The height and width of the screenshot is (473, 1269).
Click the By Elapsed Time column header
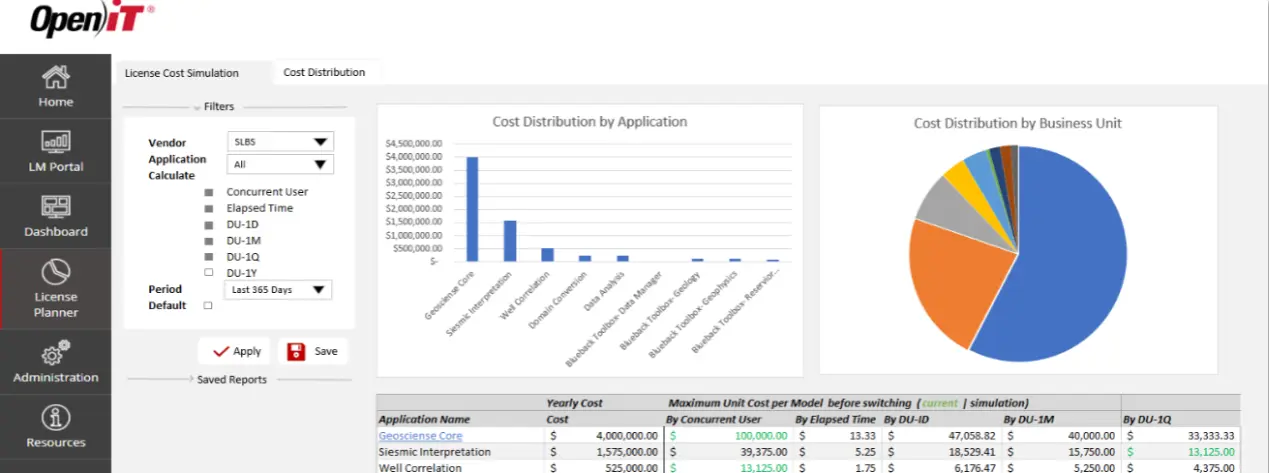[836, 420]
